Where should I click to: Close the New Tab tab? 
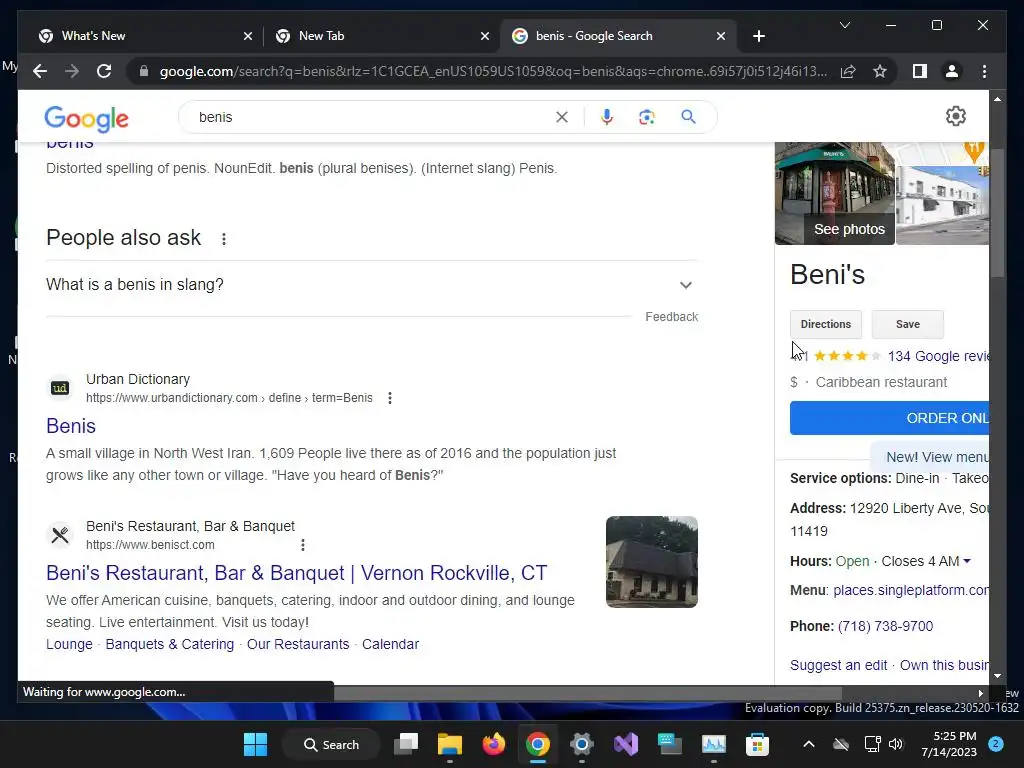(x=485, y=36)
